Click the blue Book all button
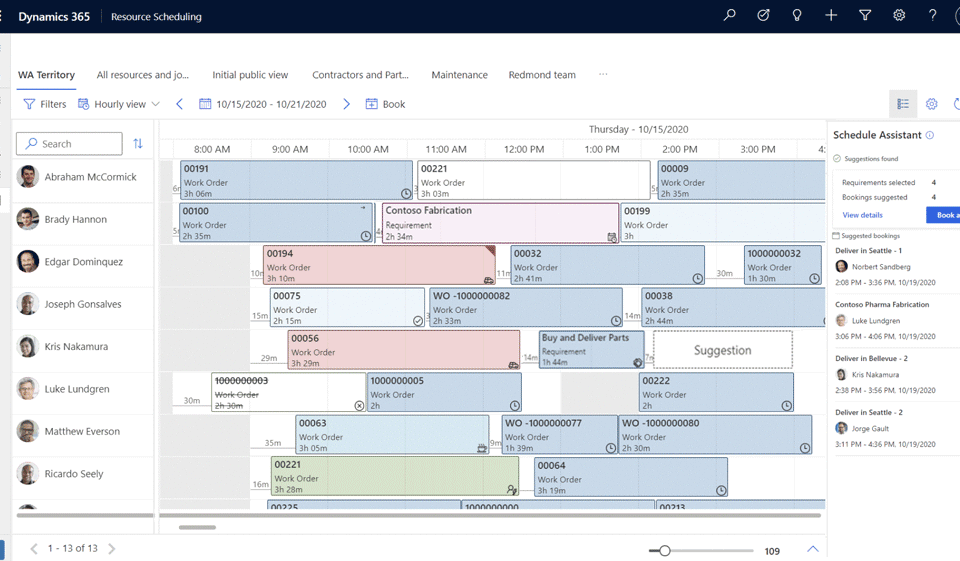 [x=943, y=215]
